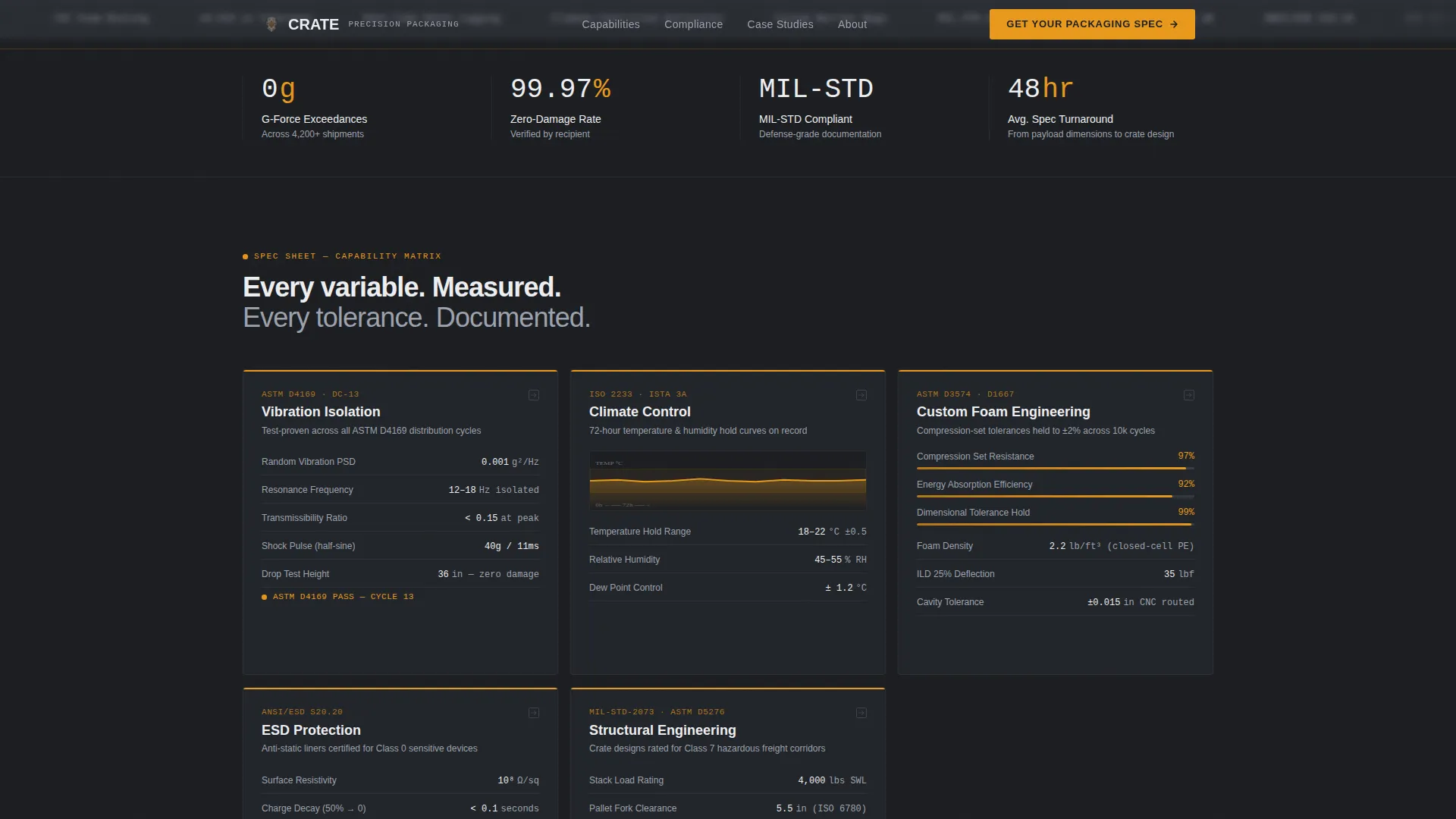Open the Climate Control card arrow icon
Viewport: 1456px width, 819px height.
click(x=861, y=395)
